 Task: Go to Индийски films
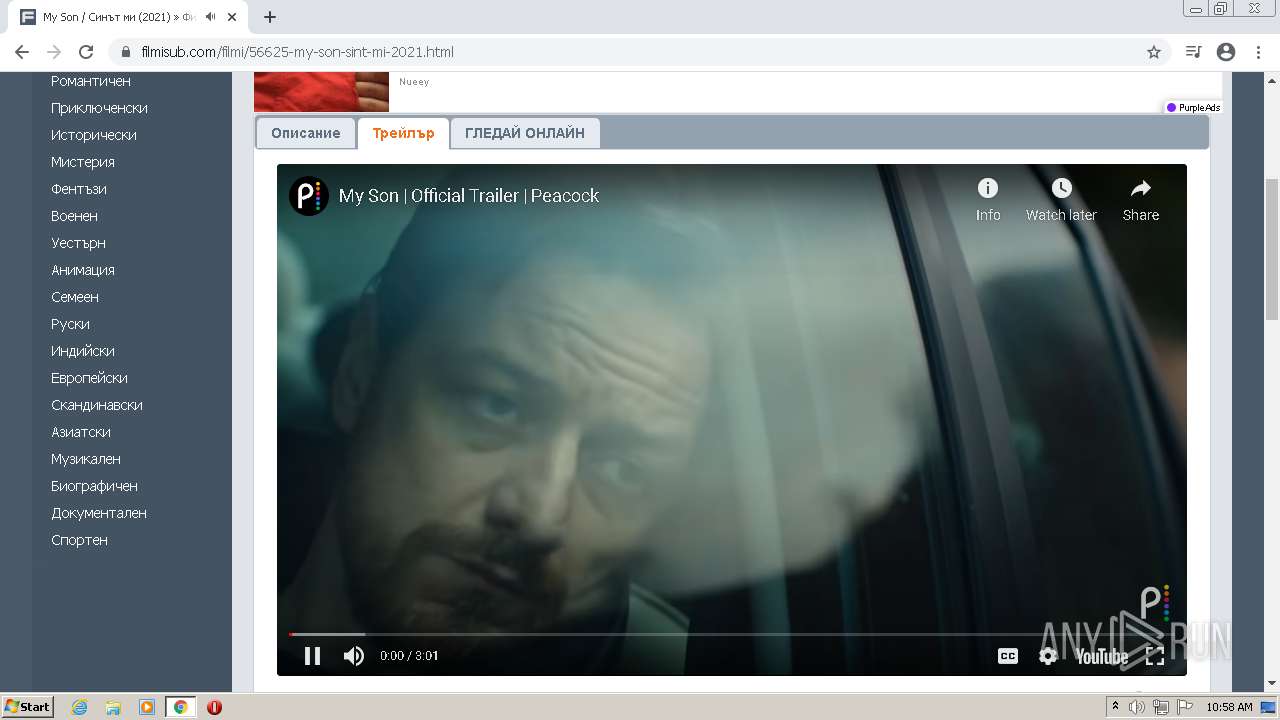pos(83,351)
